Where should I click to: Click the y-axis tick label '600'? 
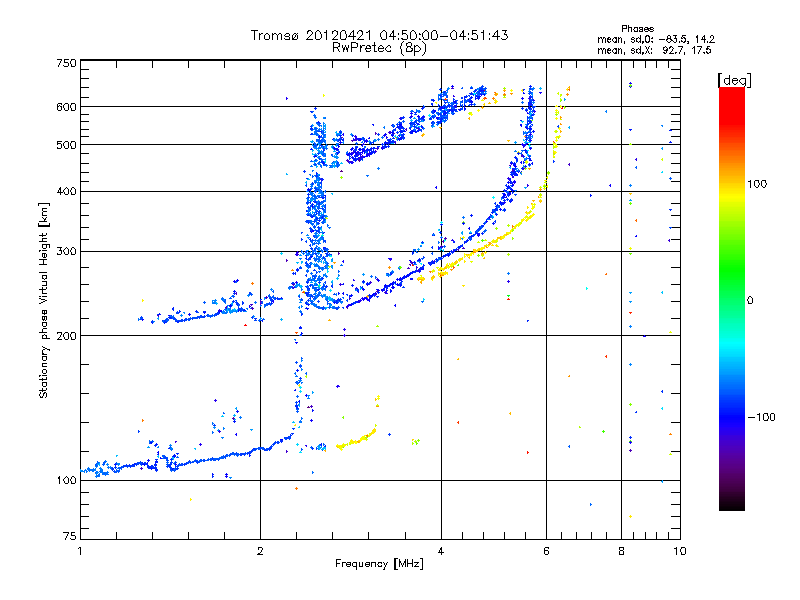coord(66,107)
